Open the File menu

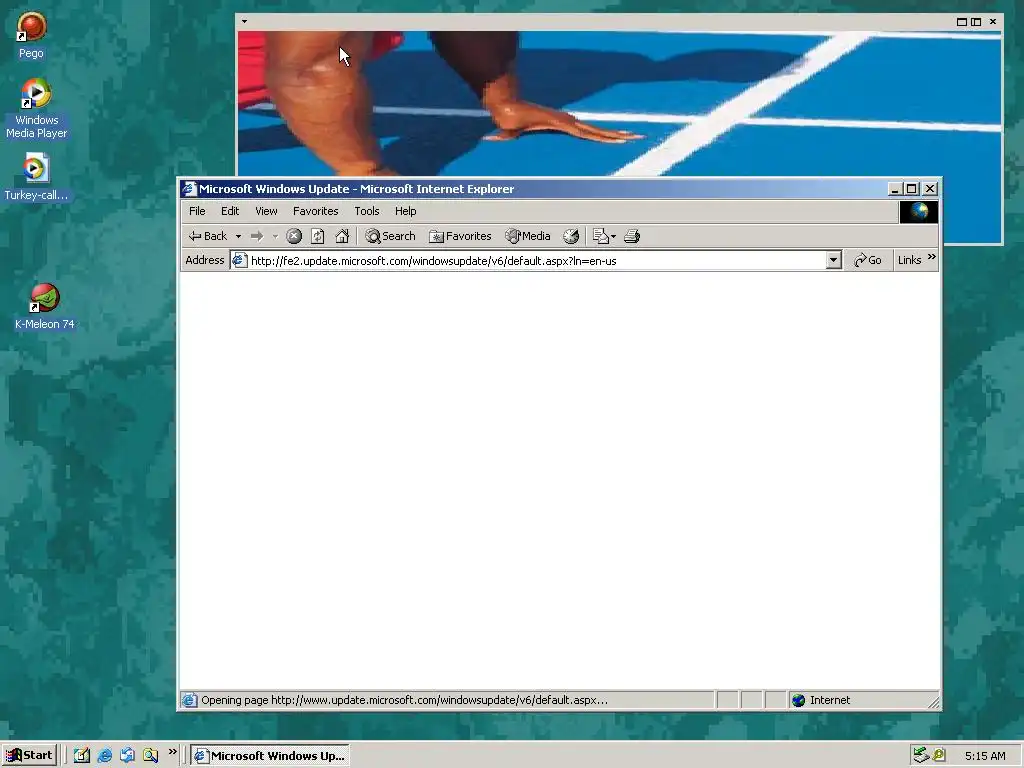(x=197, y=211)
